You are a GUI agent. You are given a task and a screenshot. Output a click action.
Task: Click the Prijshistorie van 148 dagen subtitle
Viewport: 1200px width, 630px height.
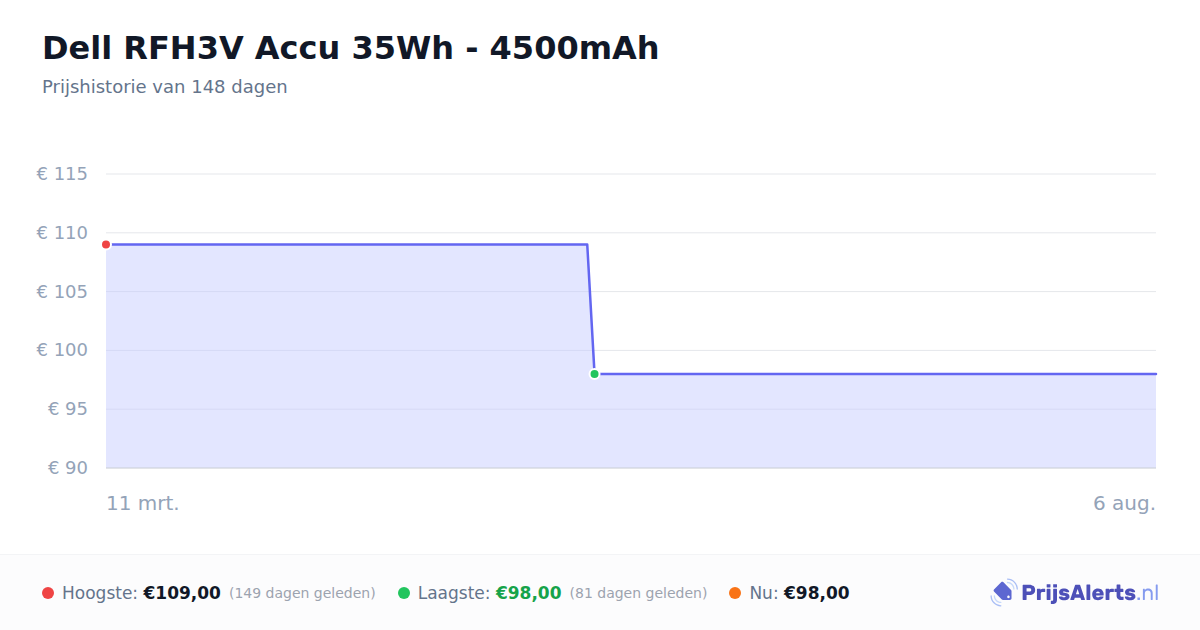(165, 87)
